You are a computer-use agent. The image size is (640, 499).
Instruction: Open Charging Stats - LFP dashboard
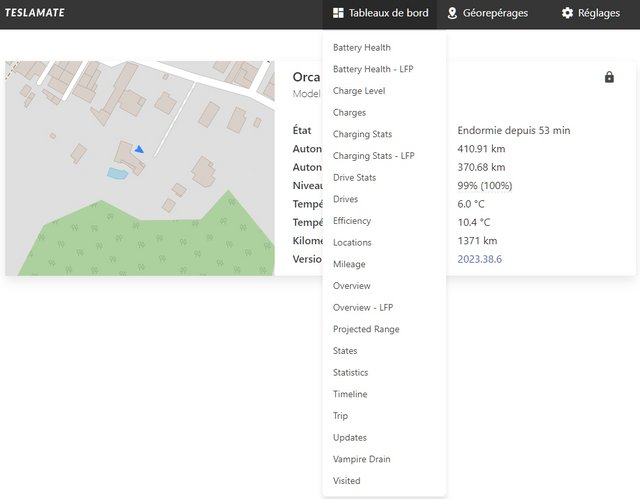373,155
